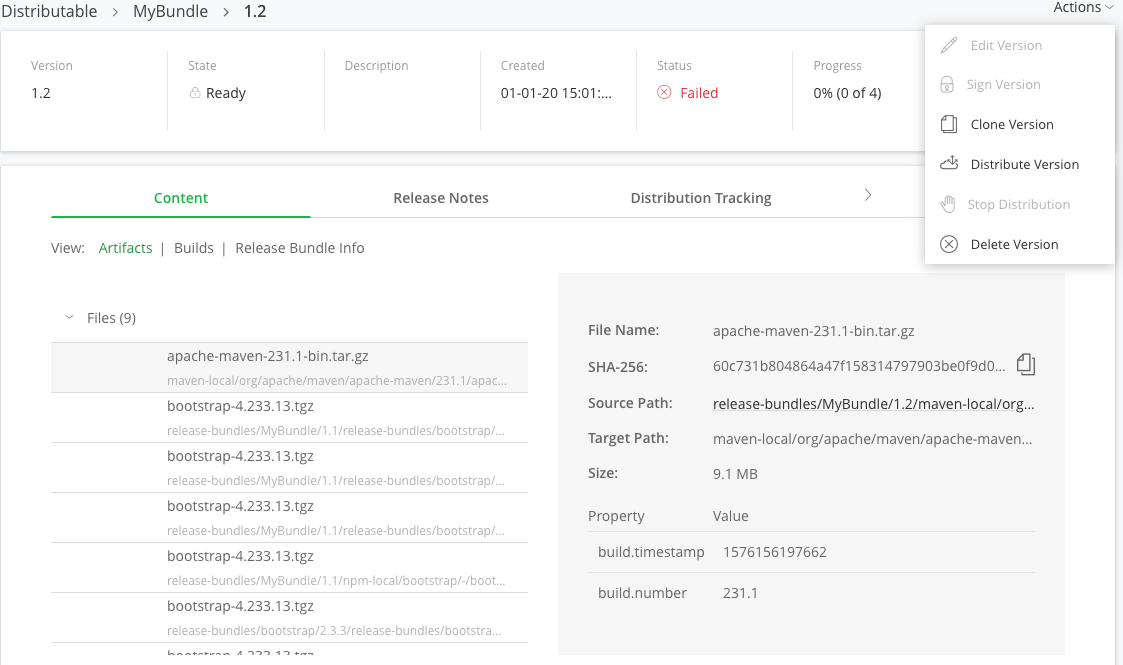Click the Progress value 0% (0 of 4)
Image resolution: width=1123 pixels, height=665 pixels.
point(847,93)
